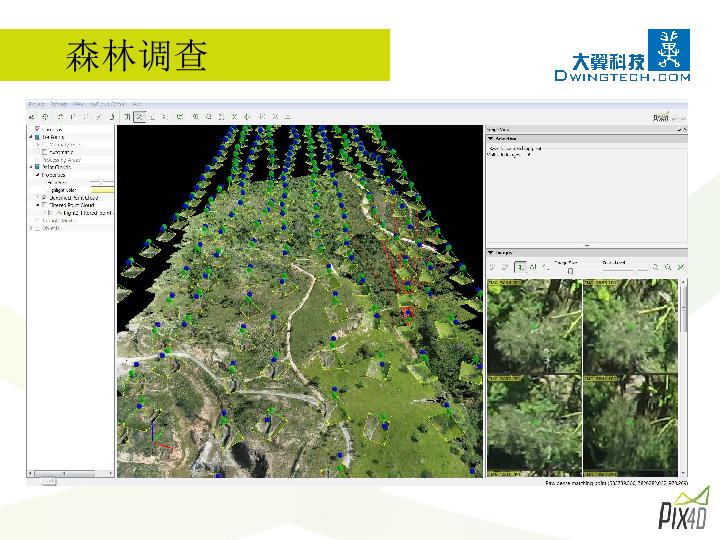The width and height of the screenshot is (720, 540).
Task: Click the first icon in Images toolbar
Action: click(x=492, y=267)
